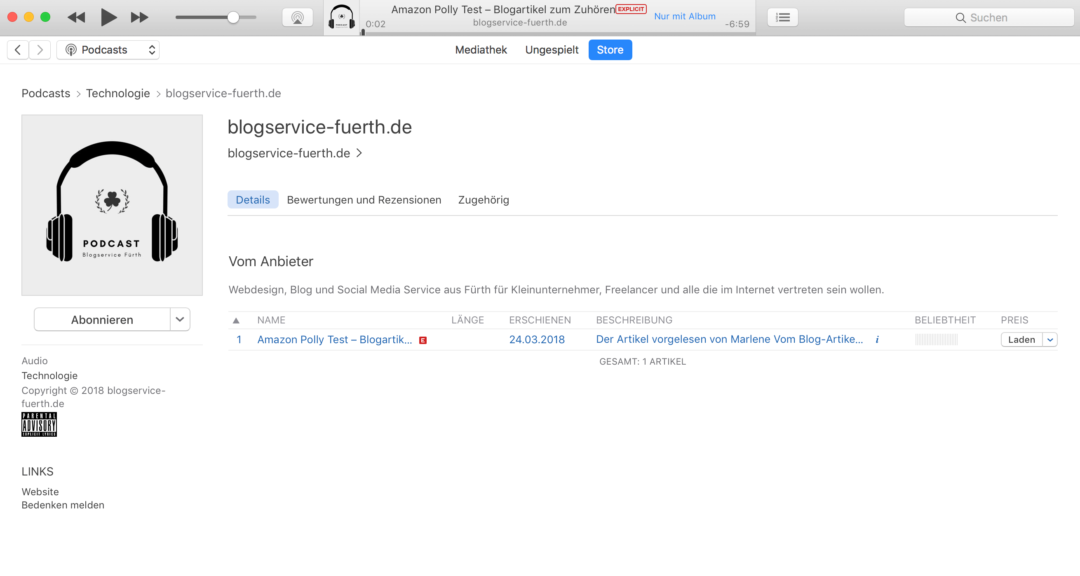Click the AirPlay icon in the toolbar
Viewport: 1080px width, 576px height.
(x=297, y=16)
